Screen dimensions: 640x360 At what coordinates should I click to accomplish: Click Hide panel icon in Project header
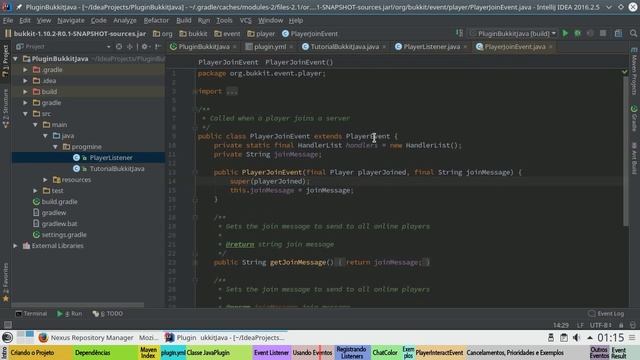pyautogui.click(x=158, y=47)
